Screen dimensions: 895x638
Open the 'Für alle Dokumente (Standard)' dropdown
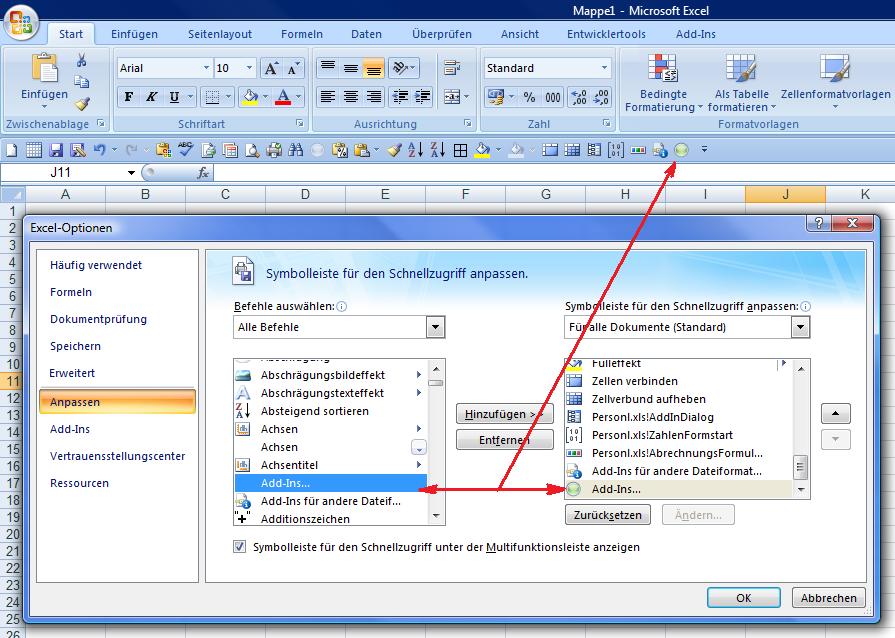point(800,327)
